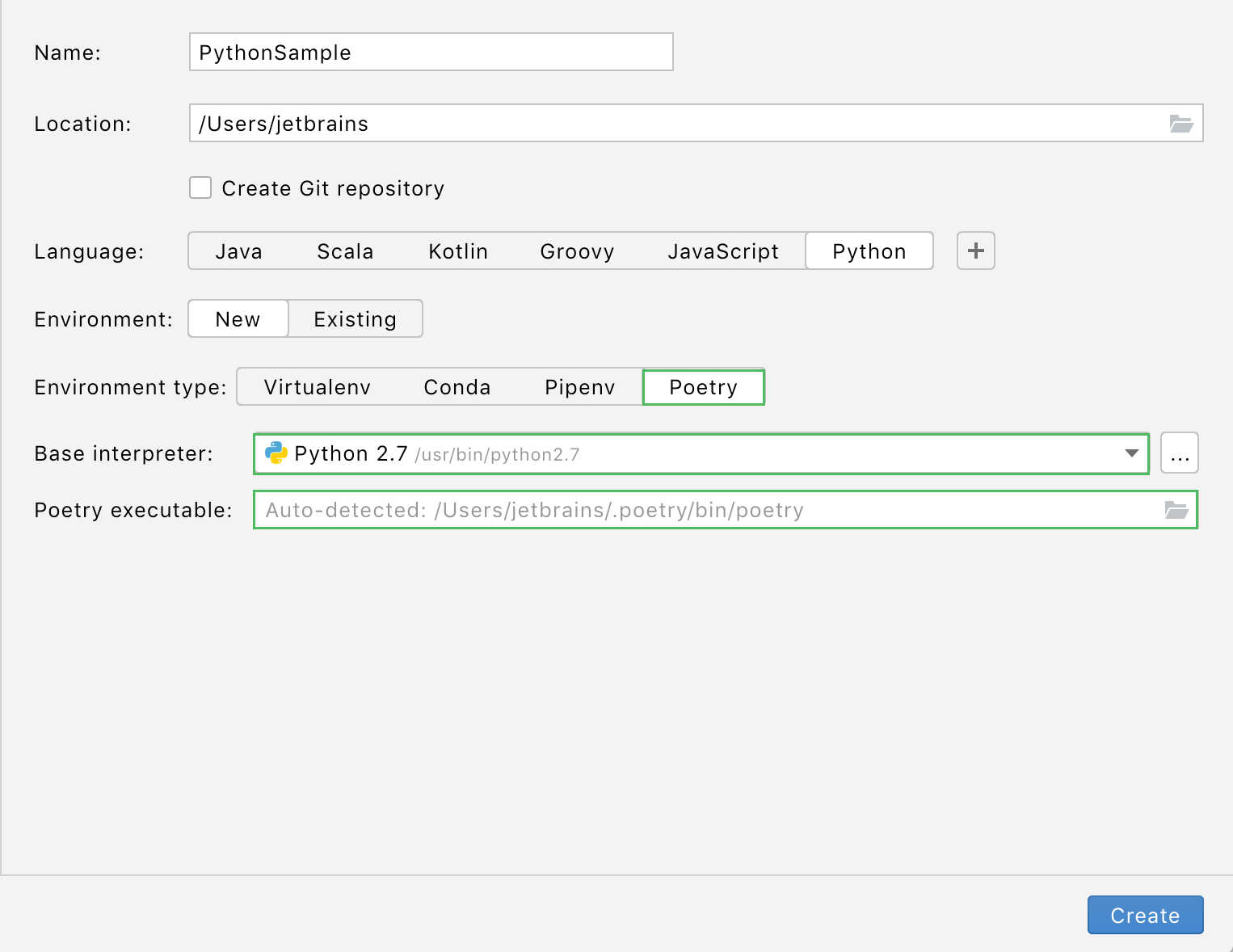Image resolution: width=1233 pixels, height=952 pixels.
Task: Set Environment to New
Action: pos(238,319)
